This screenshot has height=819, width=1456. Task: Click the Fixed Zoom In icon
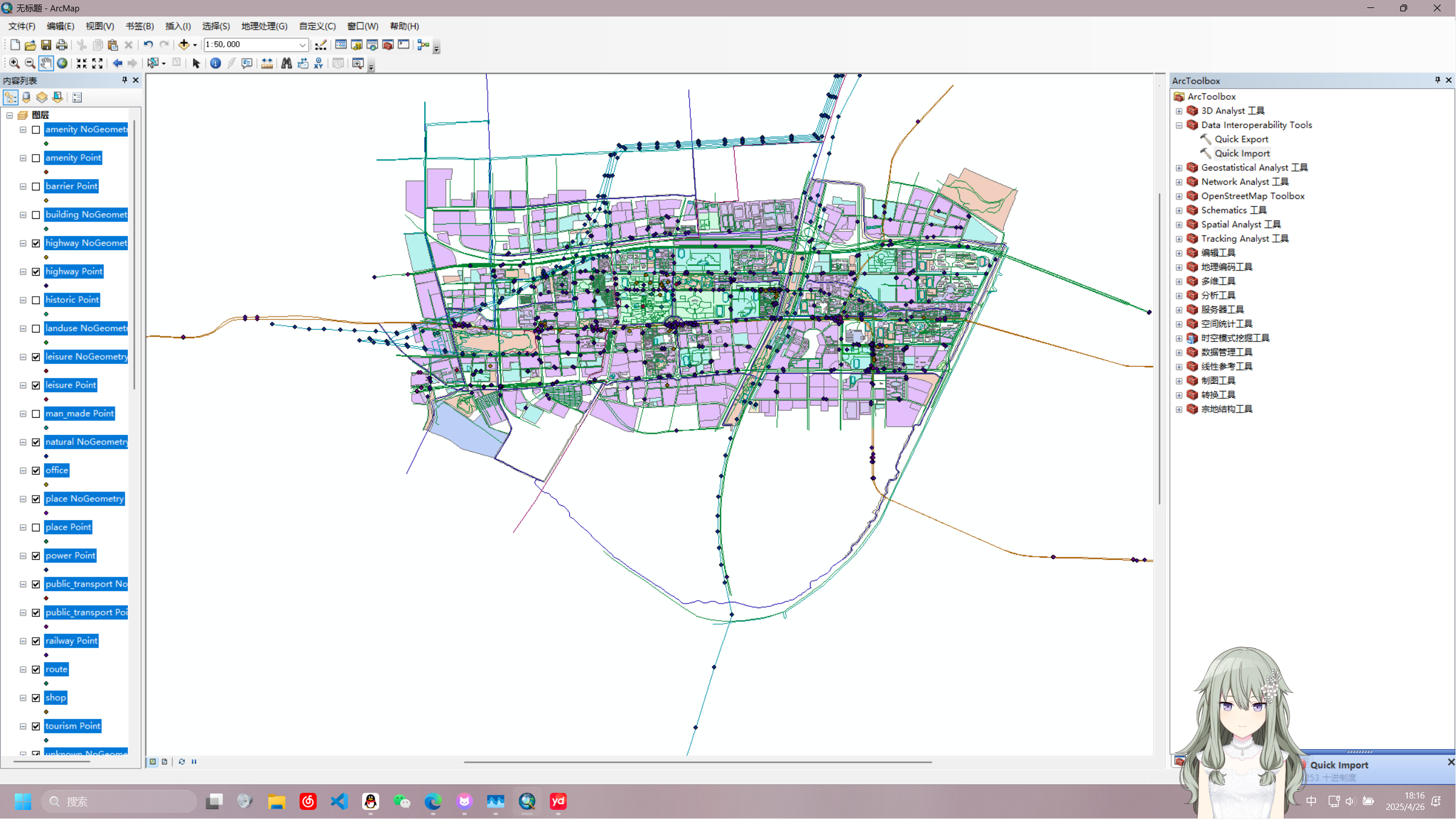pyautogui.click(x=82, y=63)
